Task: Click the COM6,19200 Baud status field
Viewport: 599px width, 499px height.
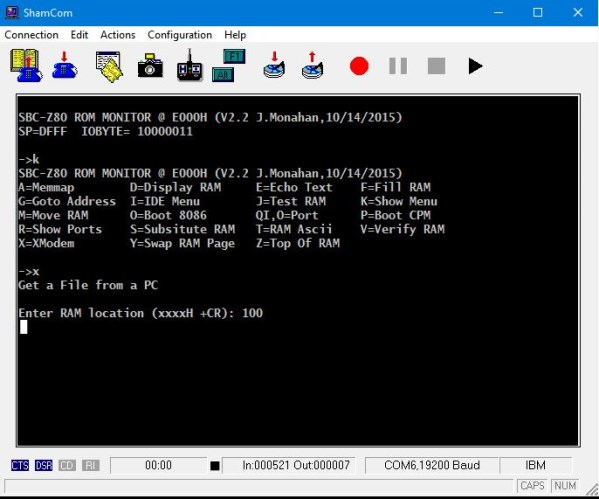Action: click(x=432, y=465)
